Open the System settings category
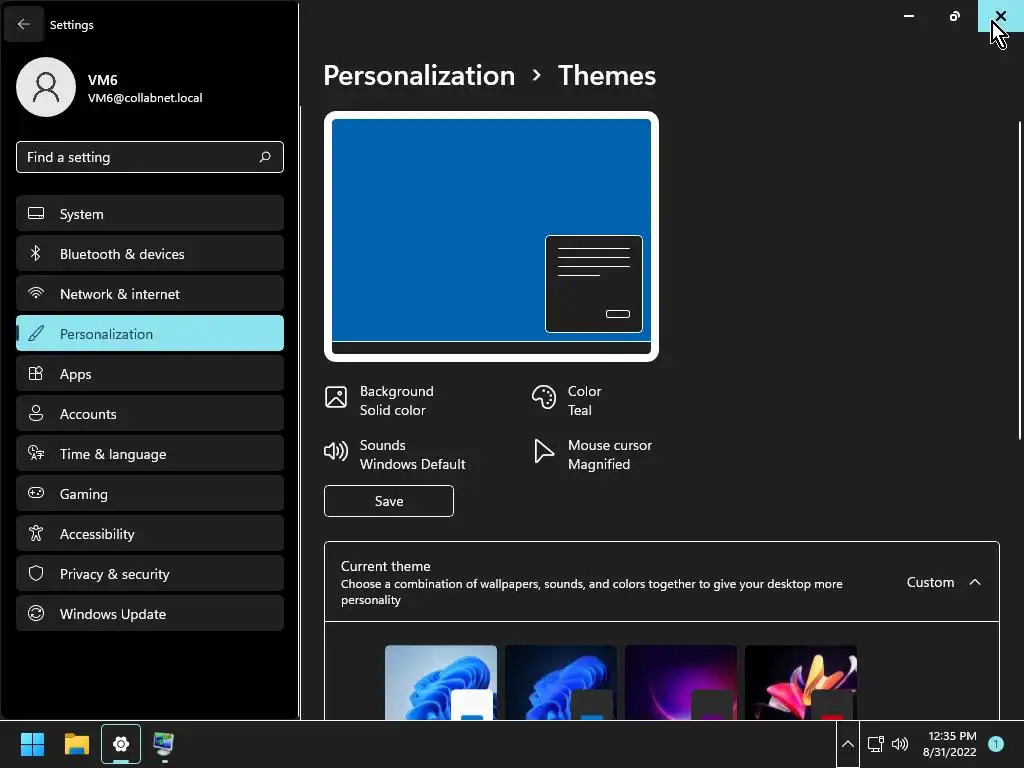 coord(150,214)
